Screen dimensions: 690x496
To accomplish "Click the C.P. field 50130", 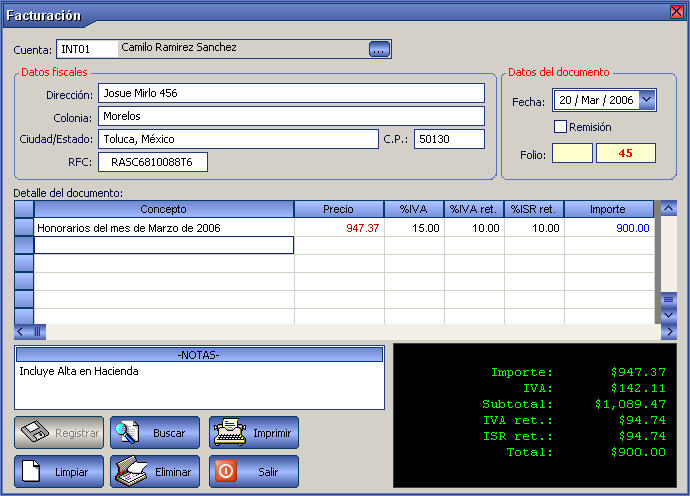I will pos(449,139).
